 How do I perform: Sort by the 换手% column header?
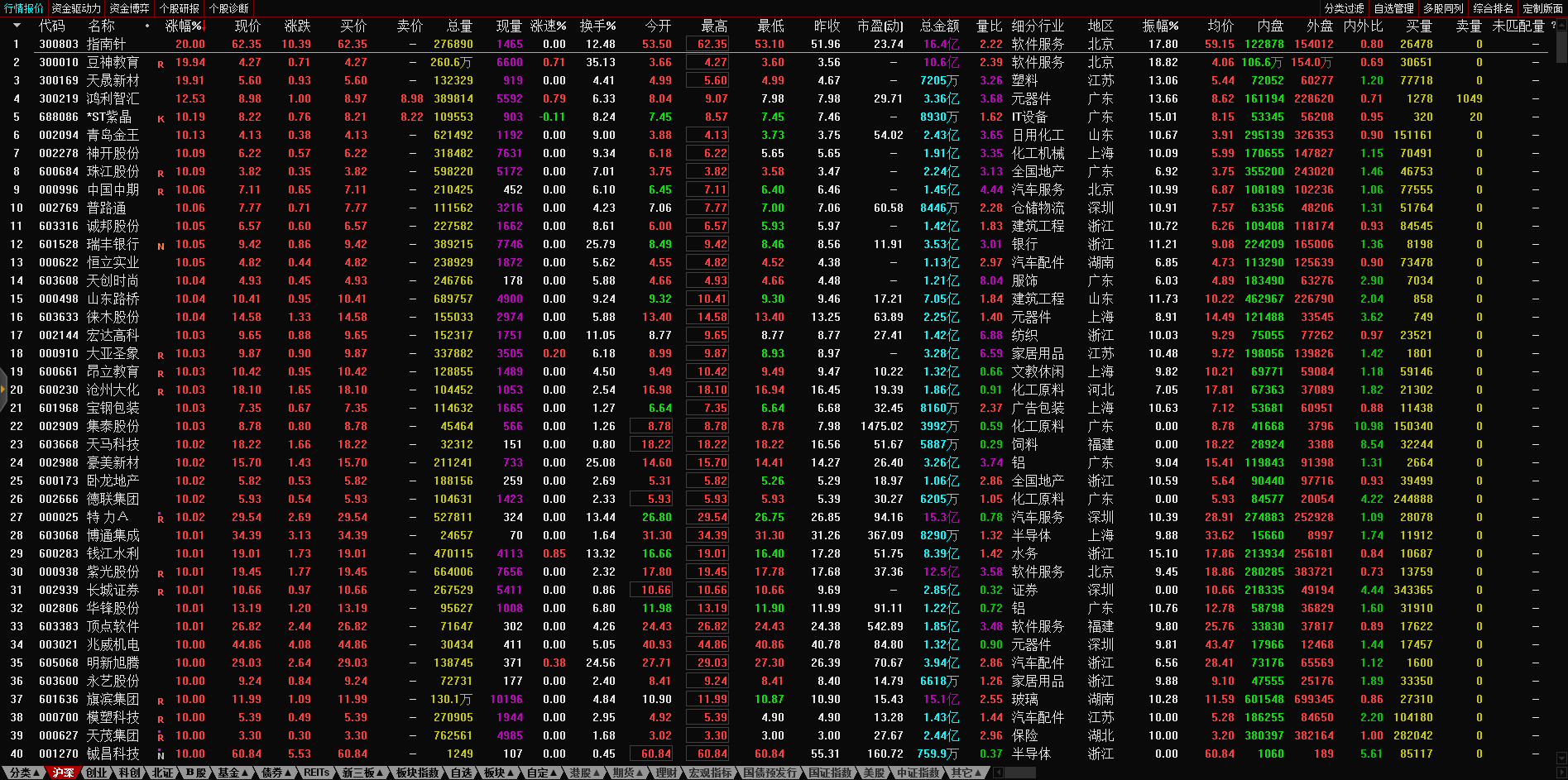tap(597, 26)
